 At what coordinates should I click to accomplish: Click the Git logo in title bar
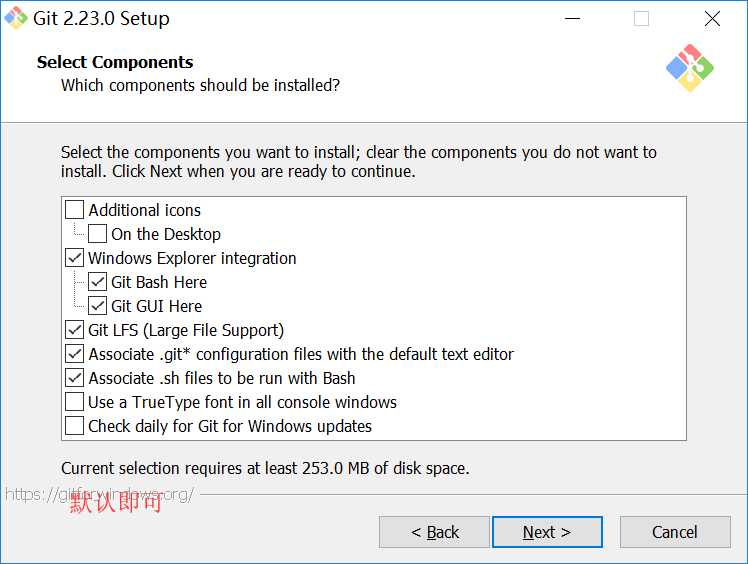16,18
